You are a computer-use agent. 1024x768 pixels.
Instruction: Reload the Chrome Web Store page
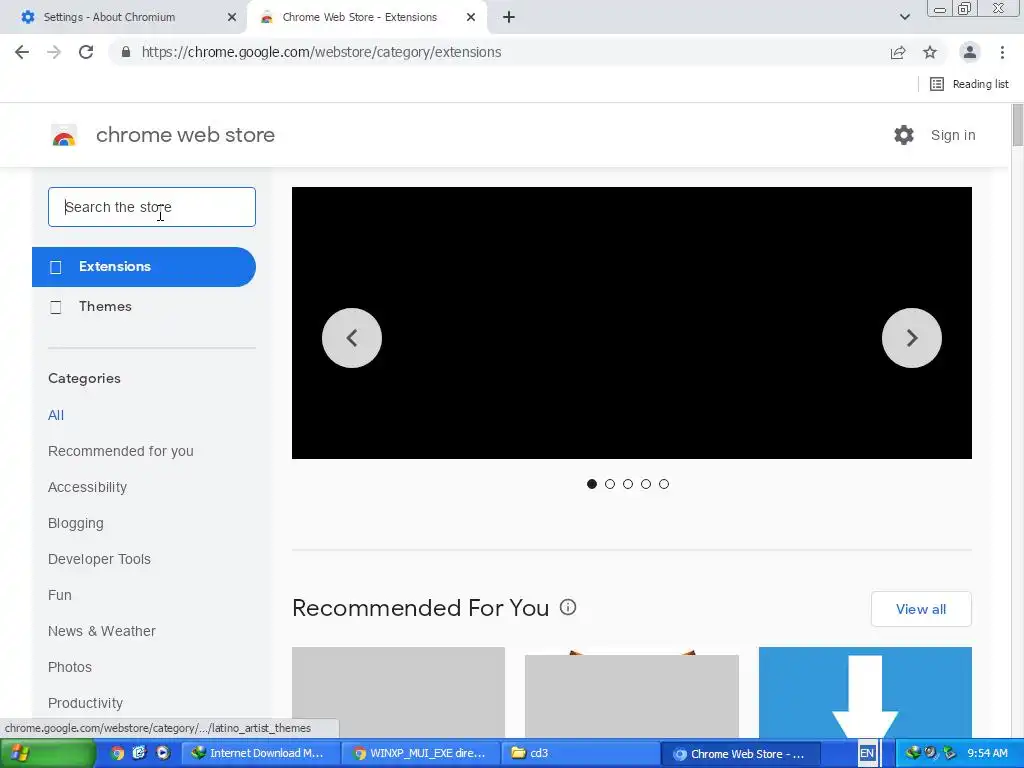(x=86, y=52)
